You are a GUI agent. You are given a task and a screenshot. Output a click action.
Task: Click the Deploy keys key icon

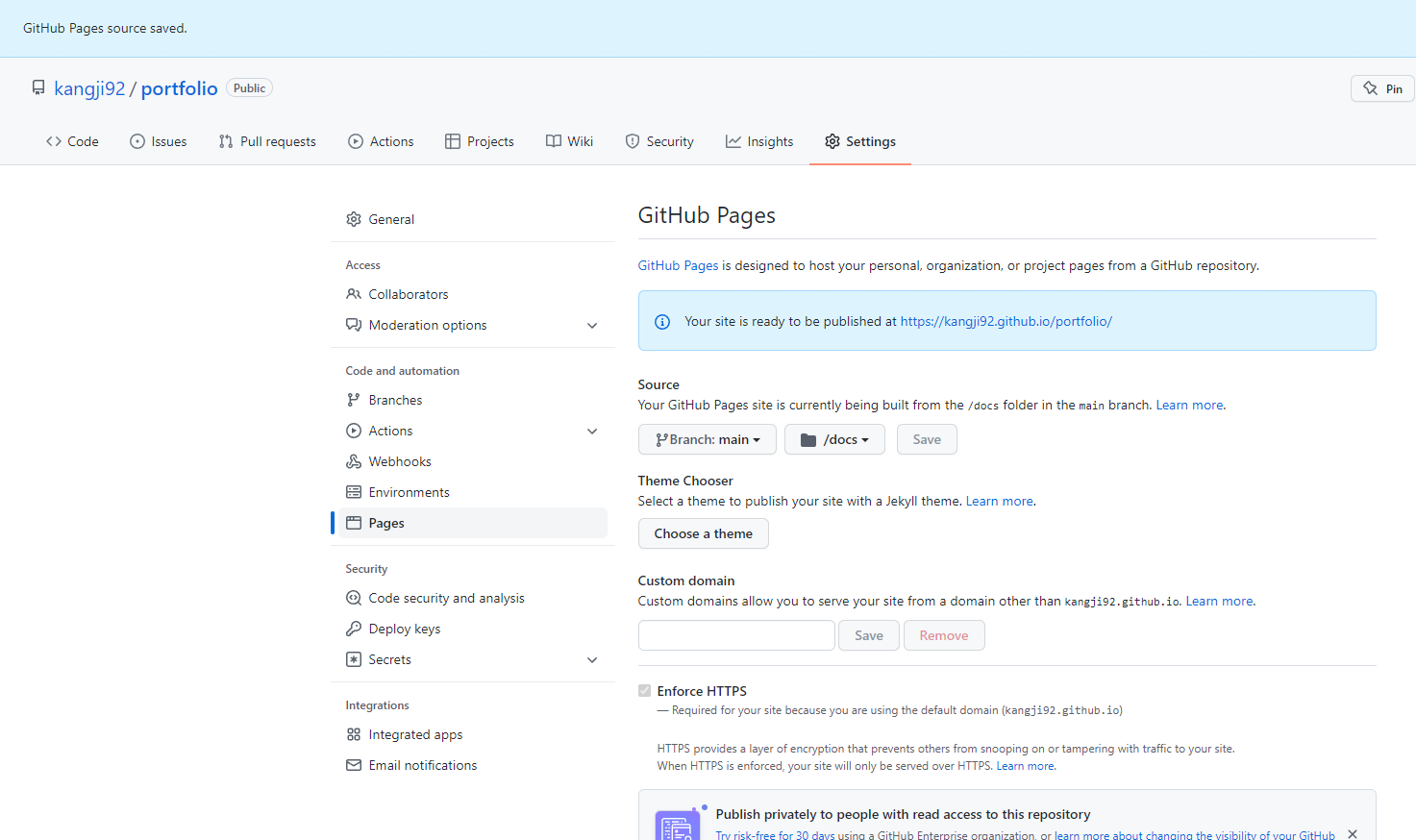(x=354, y=629)
